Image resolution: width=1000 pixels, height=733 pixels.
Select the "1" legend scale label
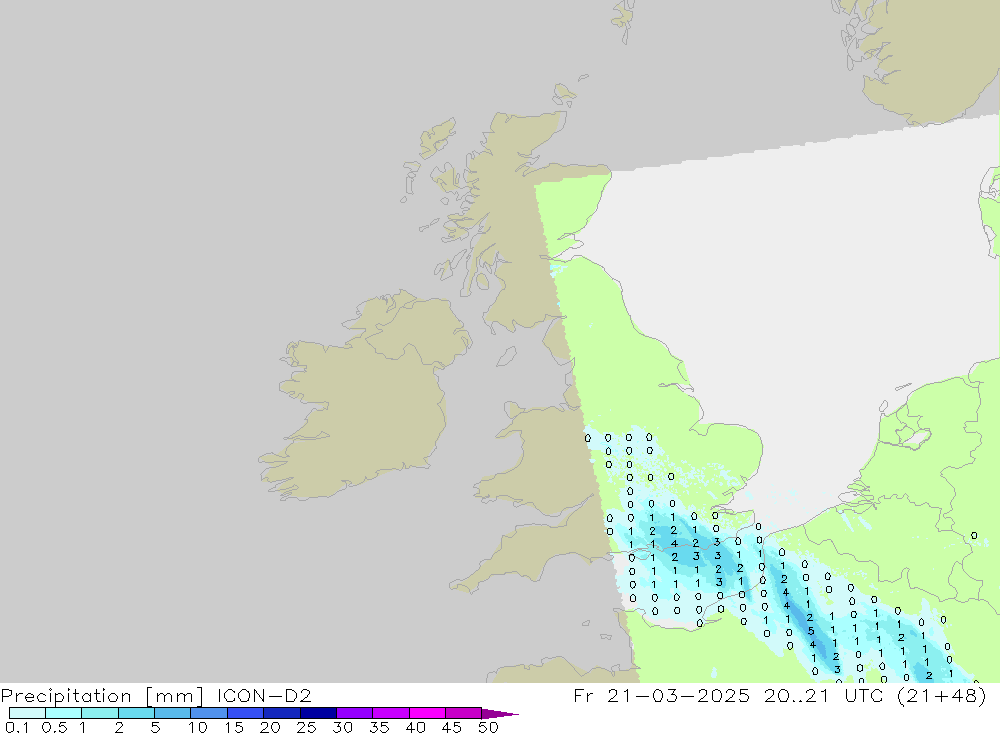tap(82, 727)
